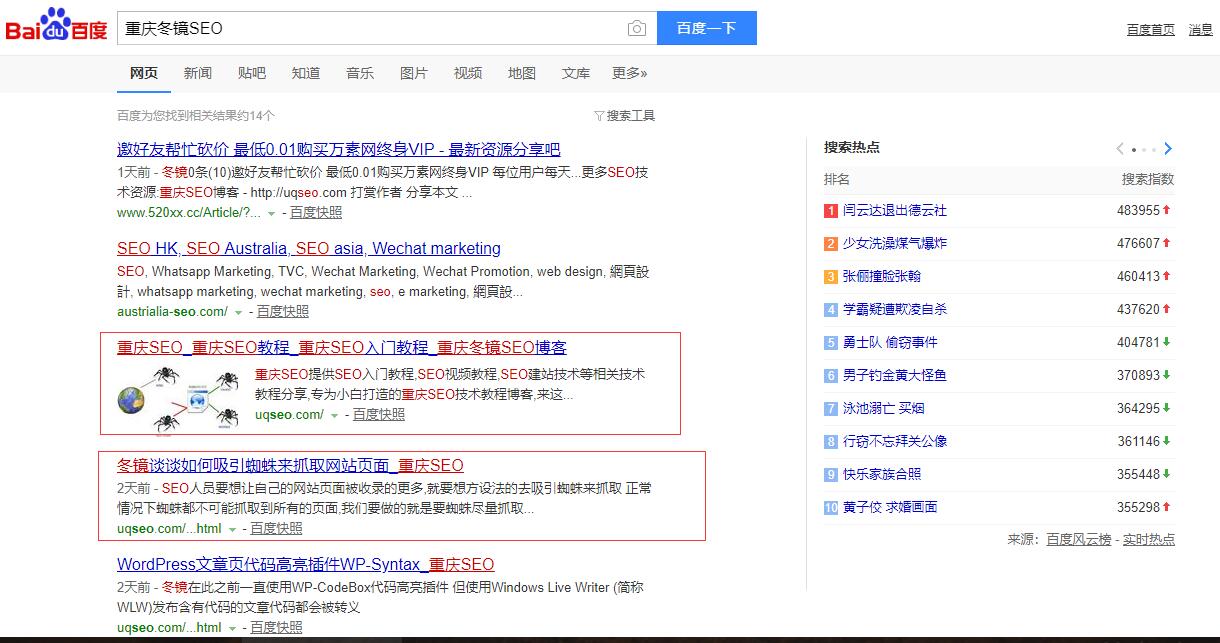Switch to the 文库 tab

[x=576, y=73]
